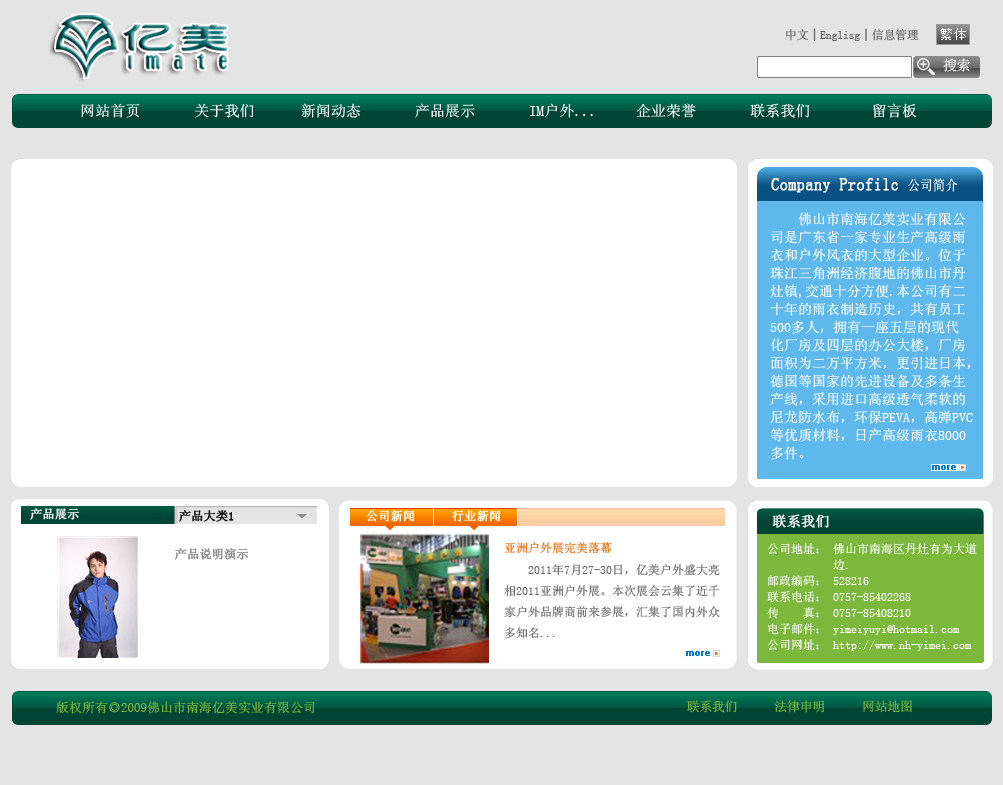Open 关于我们 page from navigation
Image resolution: width=1003 pixels, height=785 pixels.
[x=224, y=111]
